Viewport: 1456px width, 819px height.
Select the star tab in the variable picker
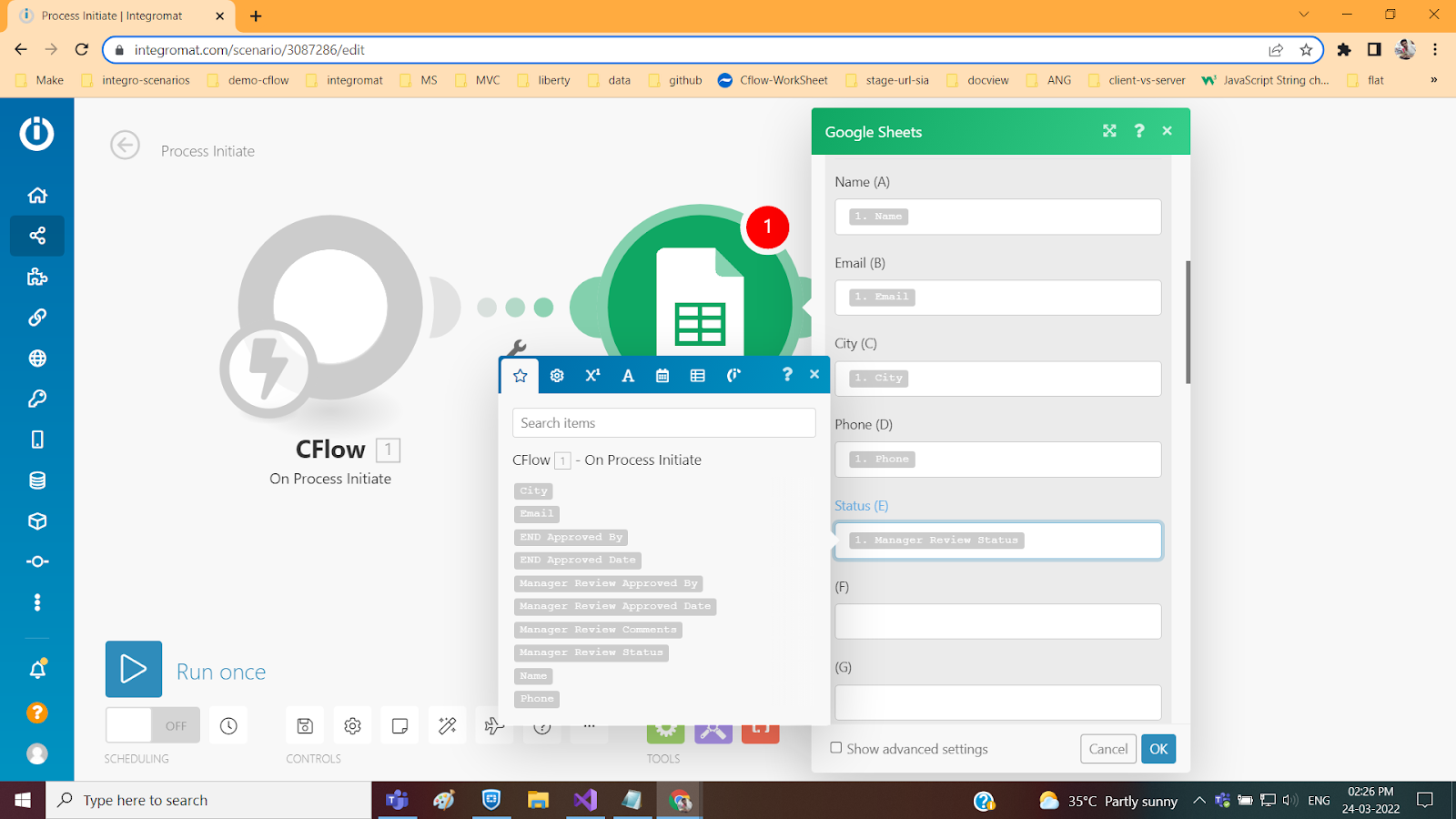click(521, 376)
